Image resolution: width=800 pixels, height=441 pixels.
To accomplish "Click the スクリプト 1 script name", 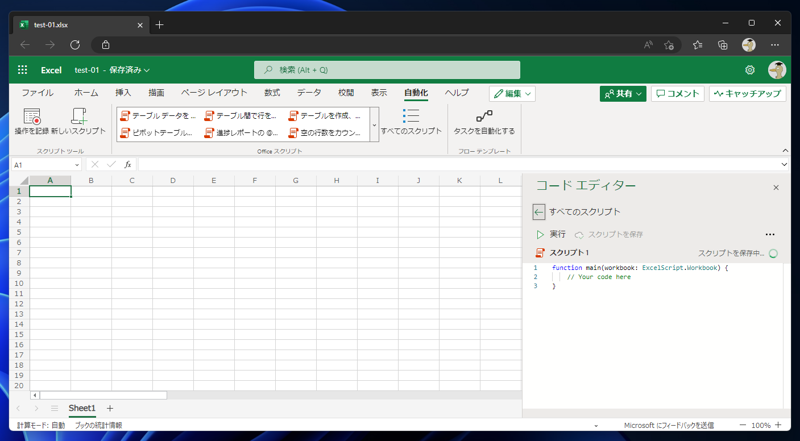I will [568, 253].
